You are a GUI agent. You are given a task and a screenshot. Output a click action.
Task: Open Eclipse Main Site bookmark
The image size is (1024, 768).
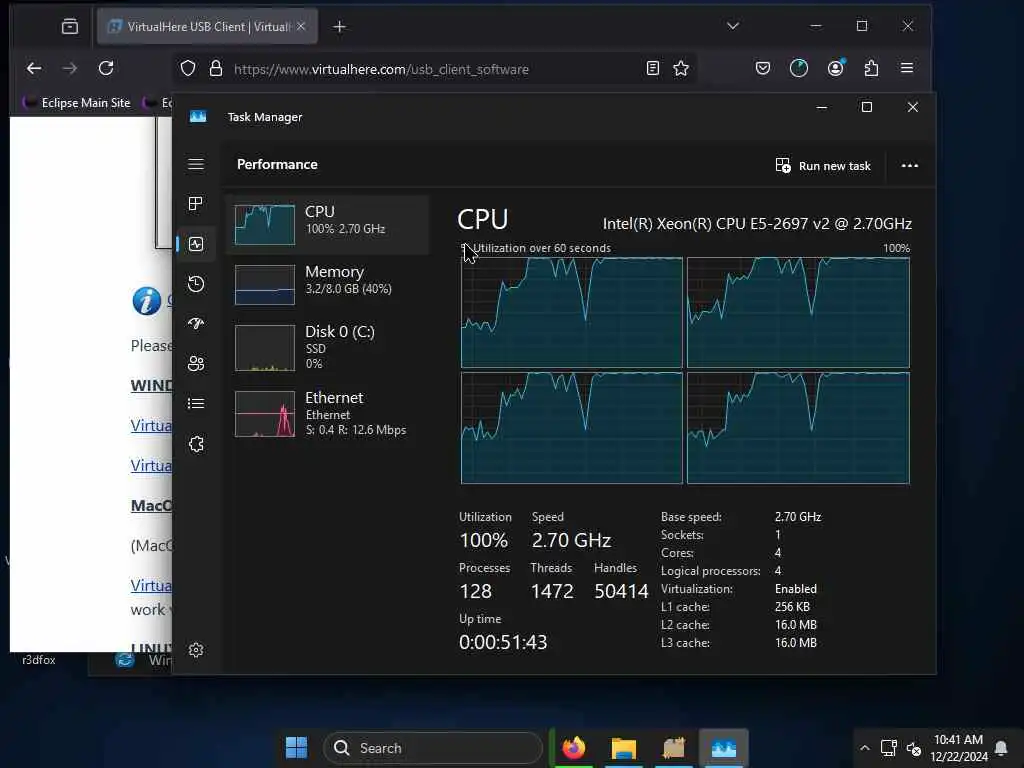click(x=76, y=103)
